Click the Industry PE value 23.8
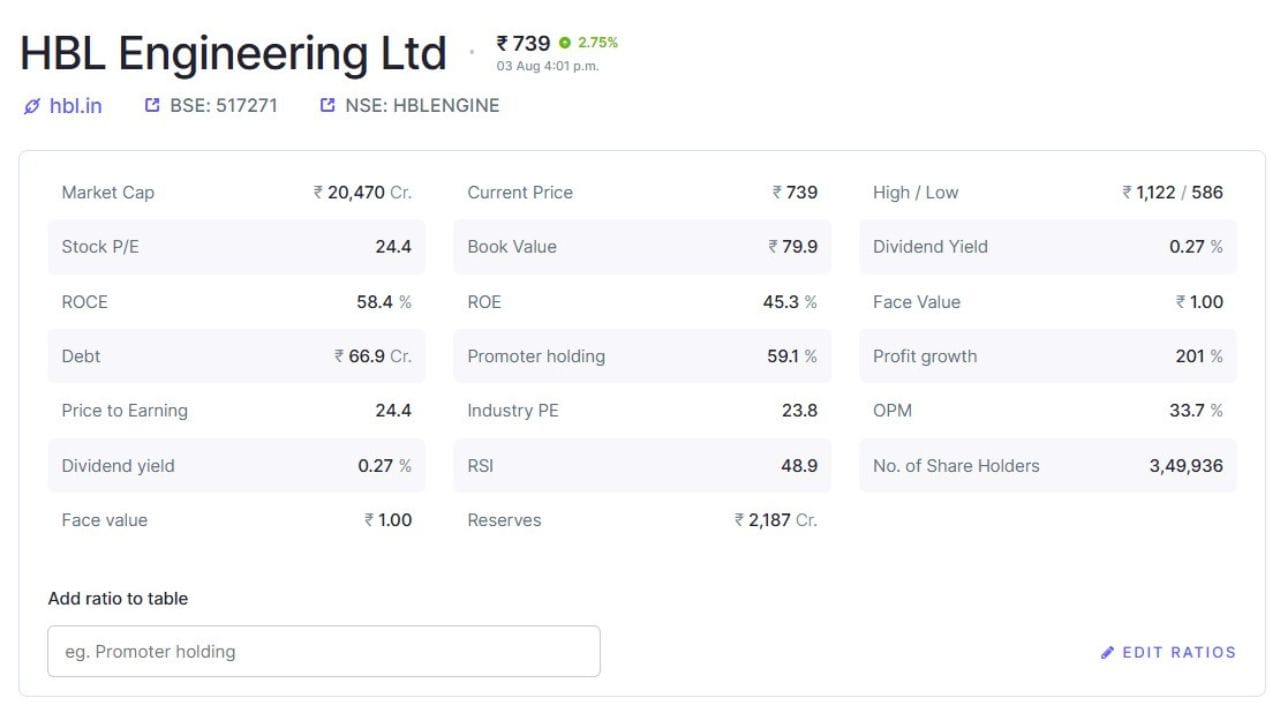The image size is (1280, 720). pyautogui.click(x=799, y=411)
